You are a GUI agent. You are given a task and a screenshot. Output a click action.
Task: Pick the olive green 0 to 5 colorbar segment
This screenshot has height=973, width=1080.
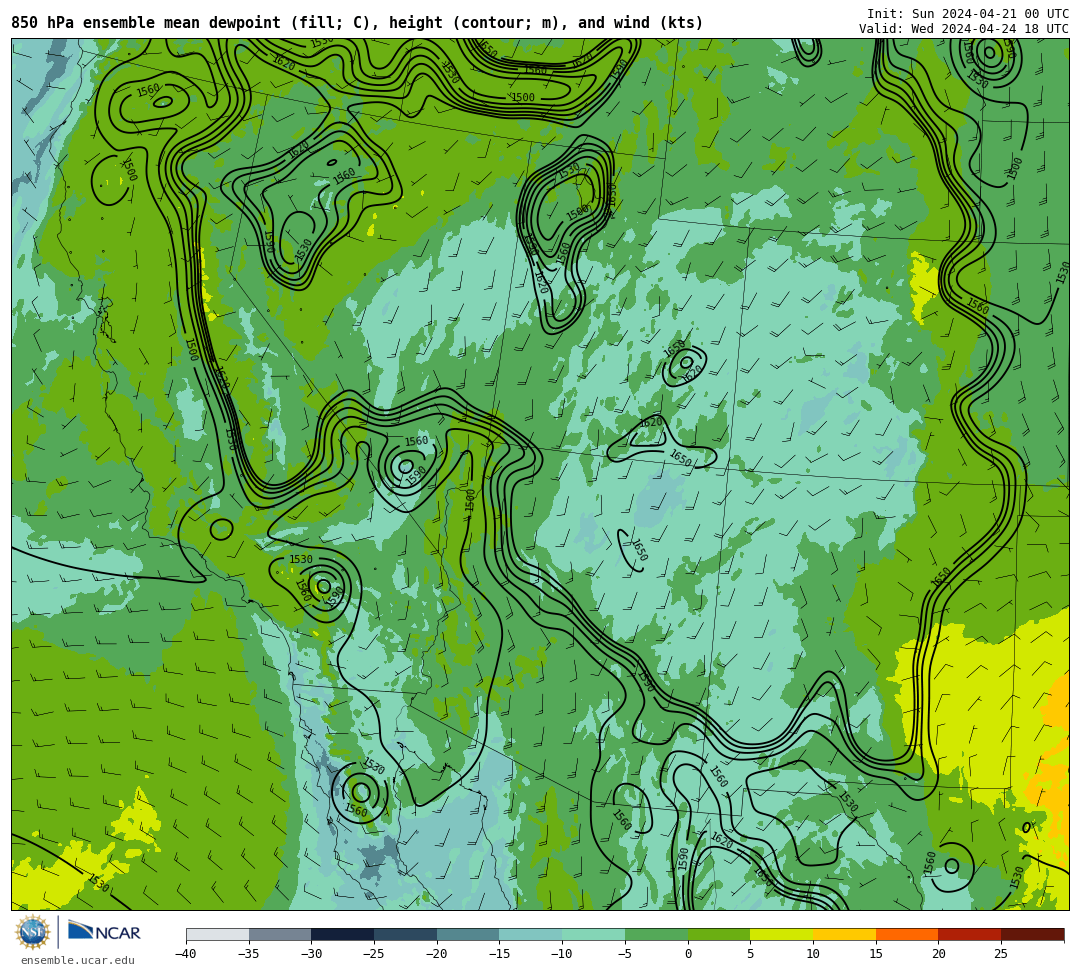coord(719,934)
